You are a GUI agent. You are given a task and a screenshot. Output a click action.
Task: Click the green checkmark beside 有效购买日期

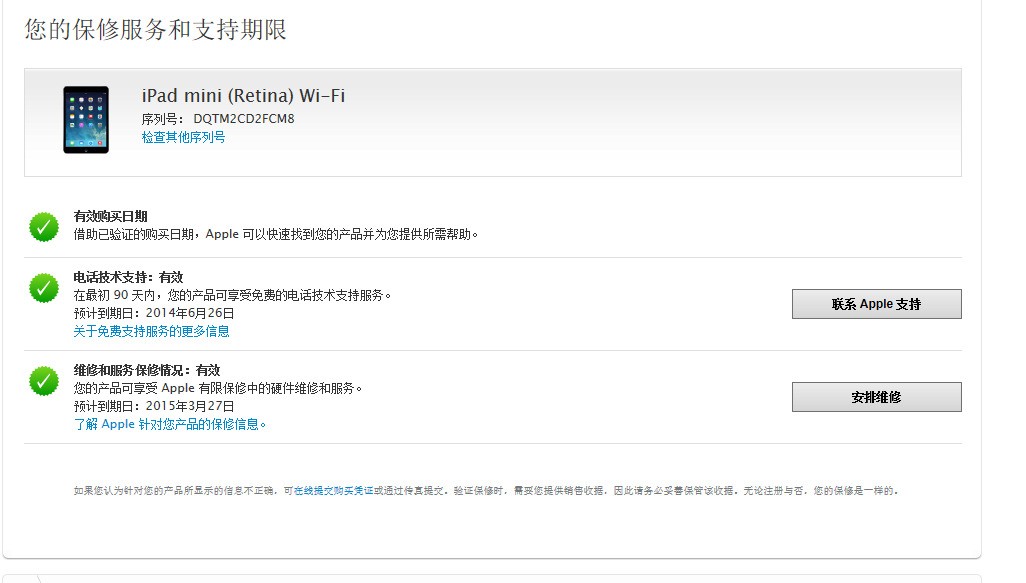44,227
